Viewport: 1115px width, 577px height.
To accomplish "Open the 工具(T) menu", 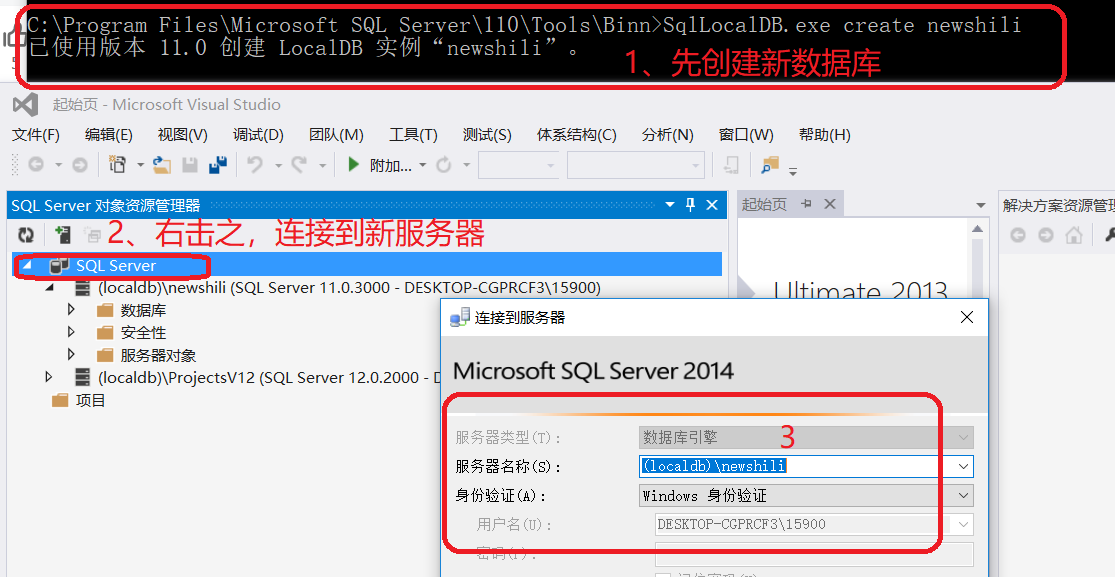I will click(x=412, y=135).
